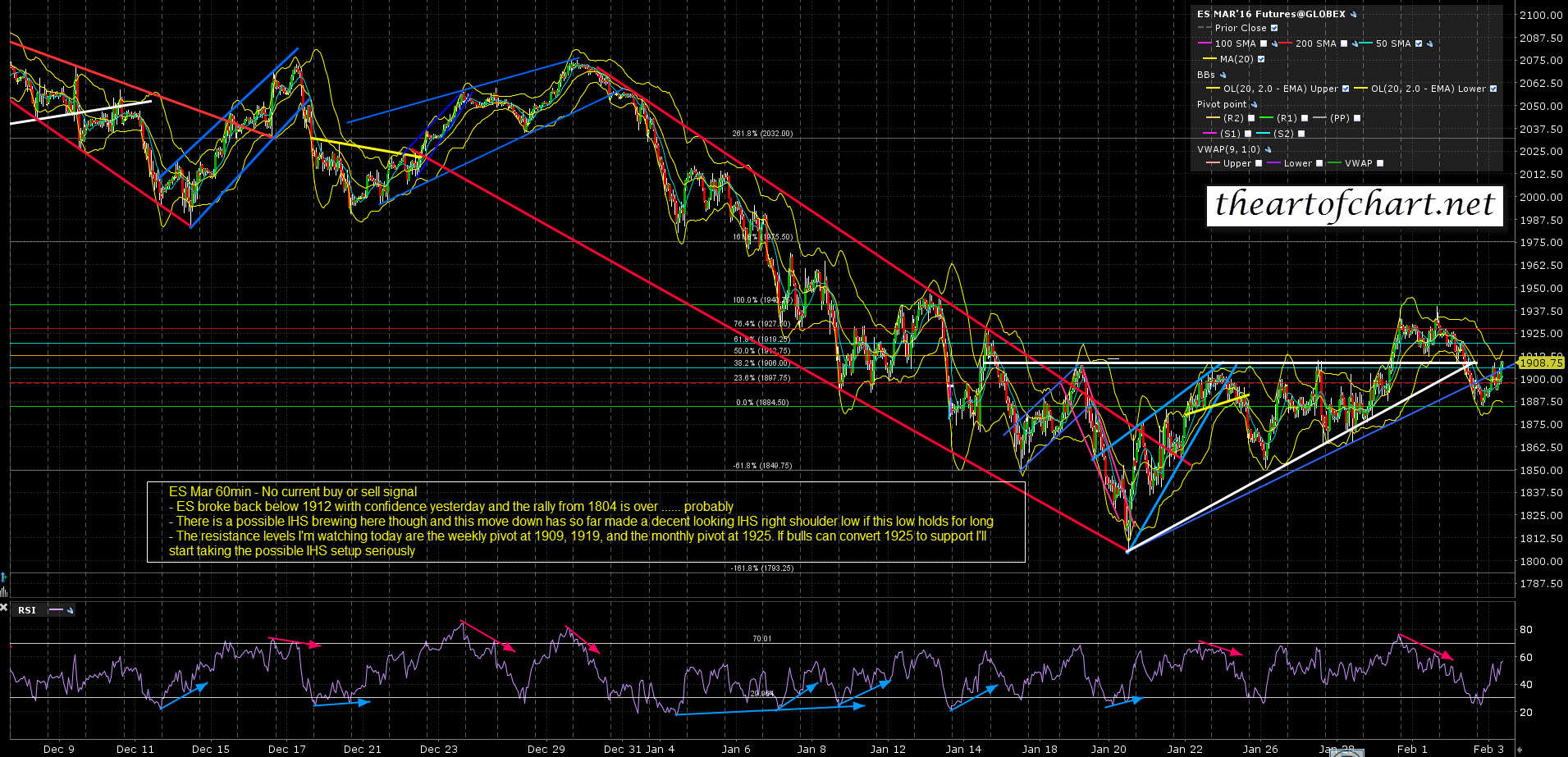The image size is (1568, 757).
Task: Disable the MA(20) checkbox
Action: pos(1261,59)
